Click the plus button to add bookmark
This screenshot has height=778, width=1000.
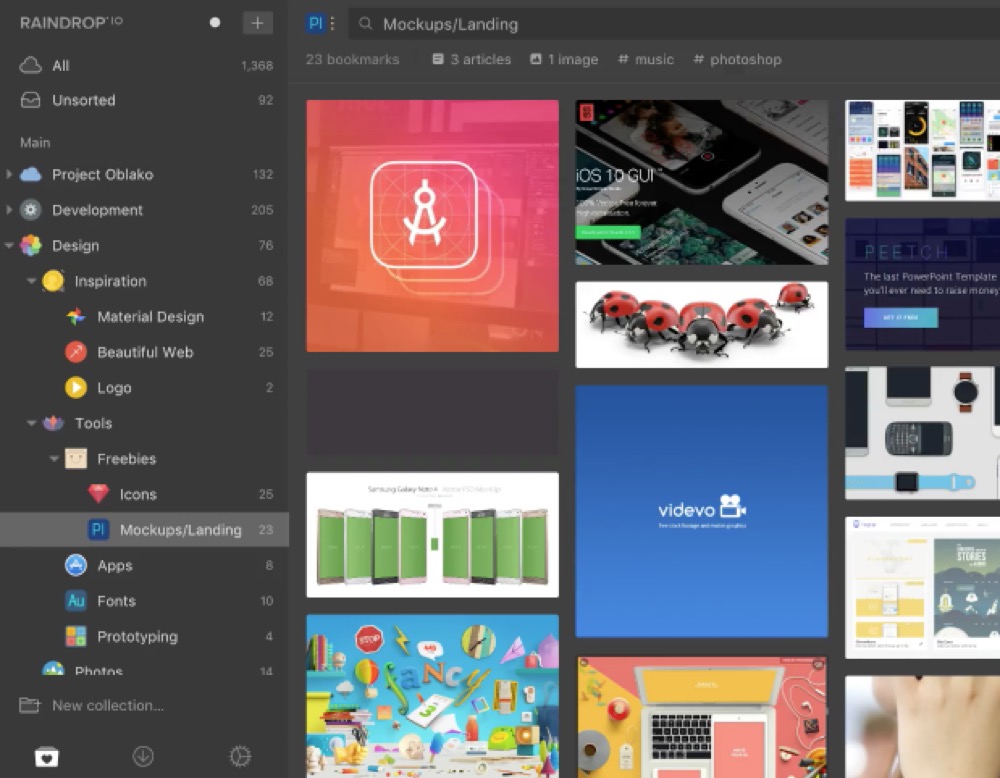pyautogui.click(x=257, y=23)
